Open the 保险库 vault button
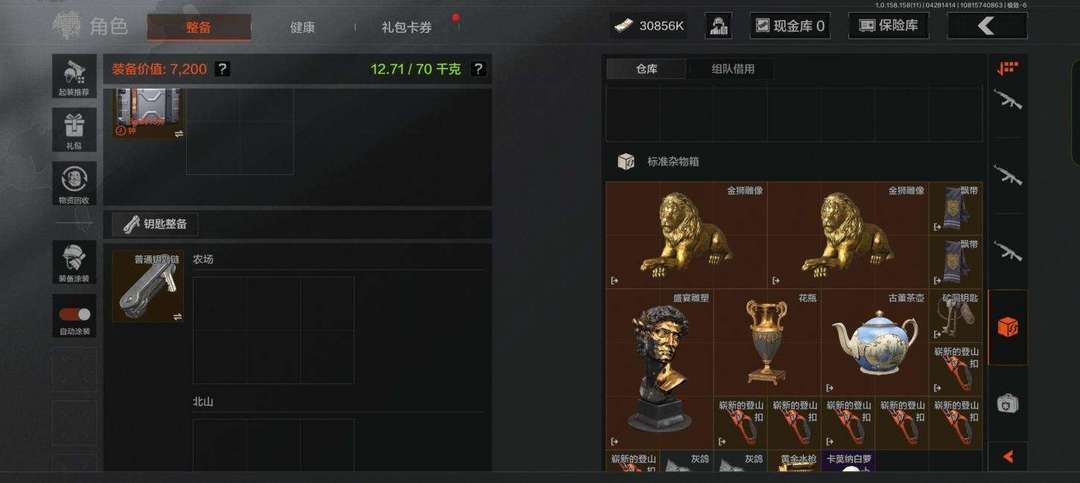Viewport: 1080px width, 483px height. click(x=889, y=26)
